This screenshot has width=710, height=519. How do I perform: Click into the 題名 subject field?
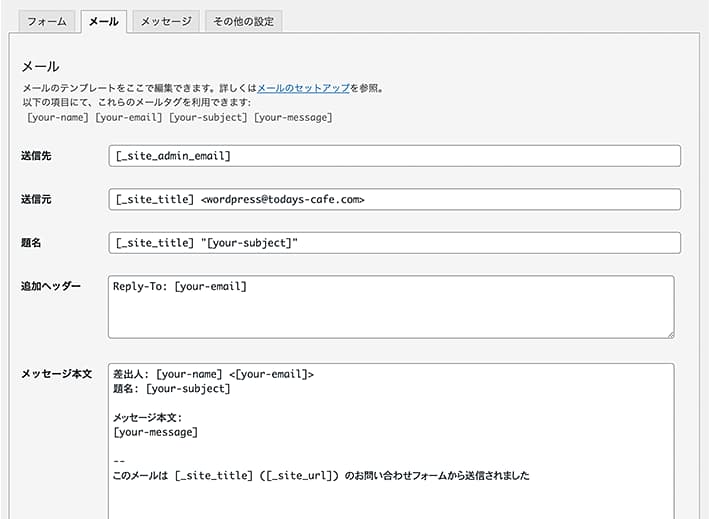point(394,243)
